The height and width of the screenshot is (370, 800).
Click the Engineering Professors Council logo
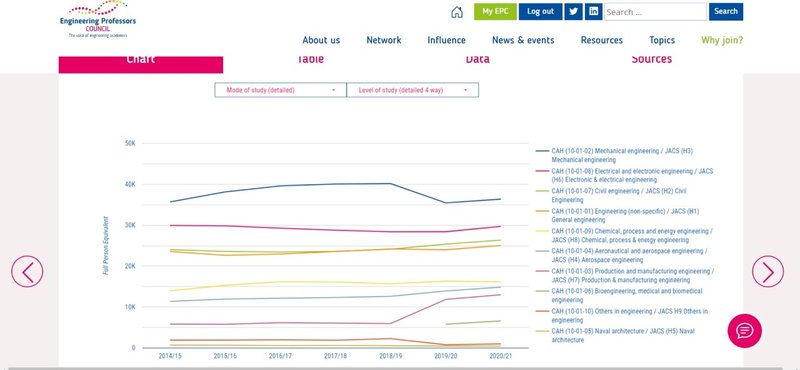(98, 19)
